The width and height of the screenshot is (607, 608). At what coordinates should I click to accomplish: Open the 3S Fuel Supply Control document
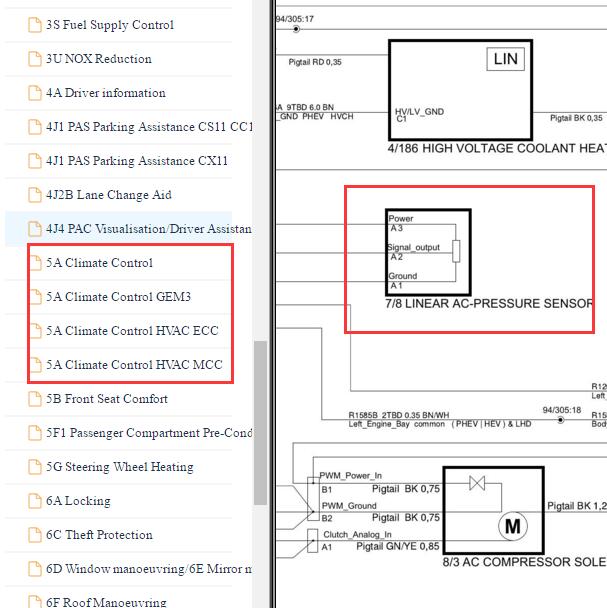[x=118, y=25]
